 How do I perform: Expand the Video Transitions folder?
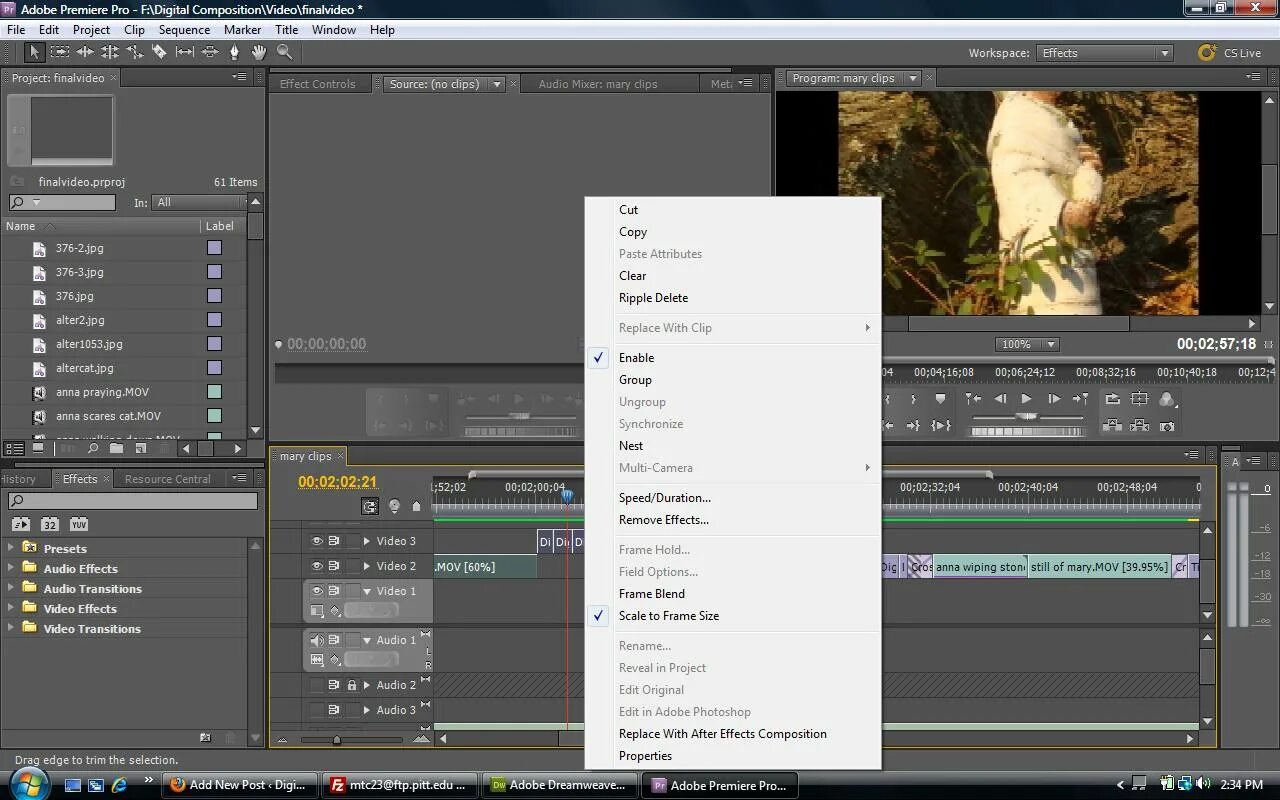click(11, 627)
